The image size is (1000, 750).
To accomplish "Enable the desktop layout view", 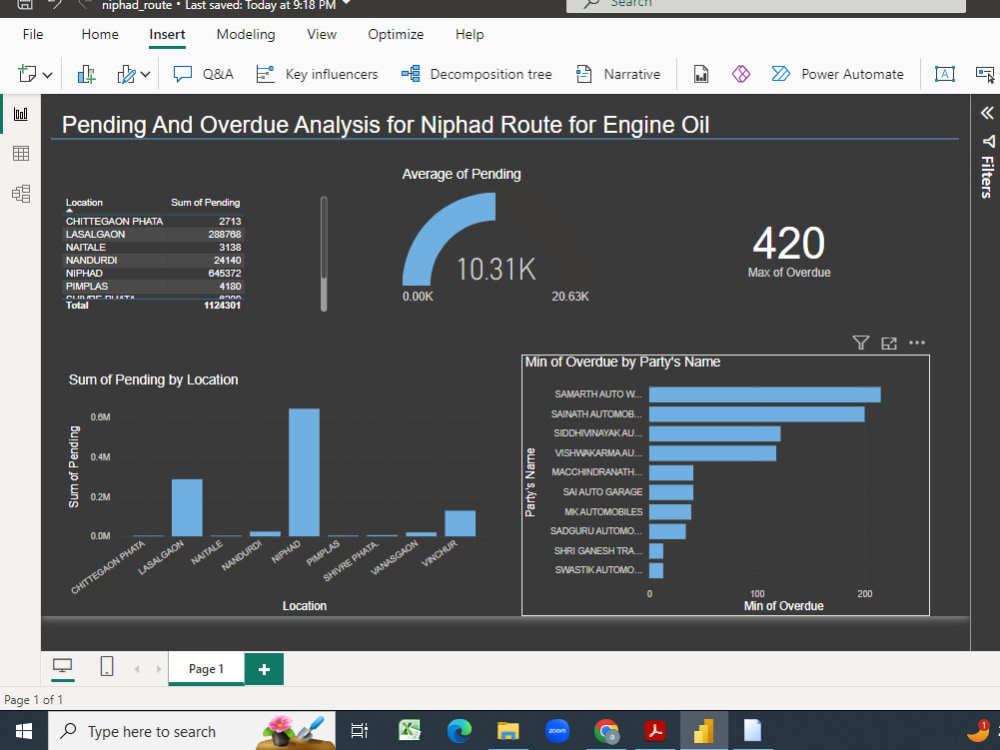I will (x=62, y=668).
